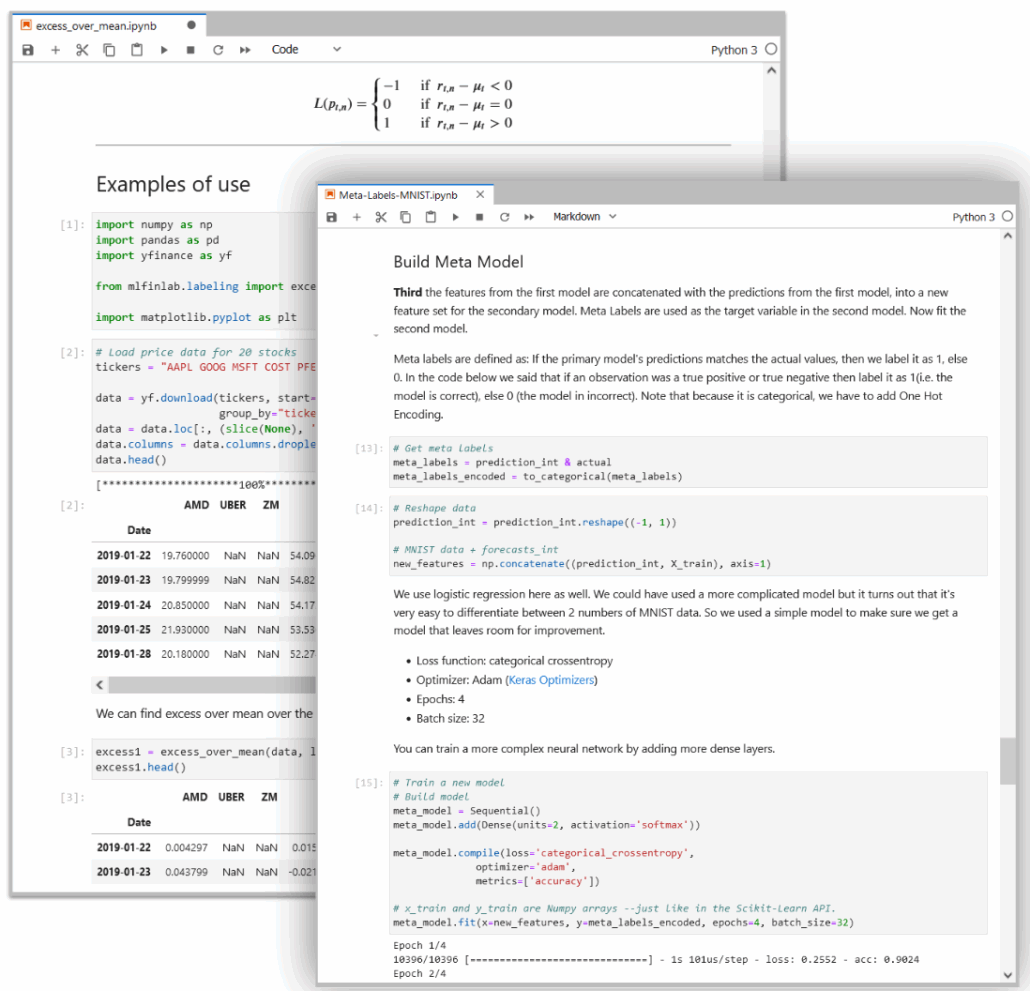Viewport: 1030px width, 991px height.
Task: Open the Markdown cell type dropdown
Action: click(x=585, y=217)
